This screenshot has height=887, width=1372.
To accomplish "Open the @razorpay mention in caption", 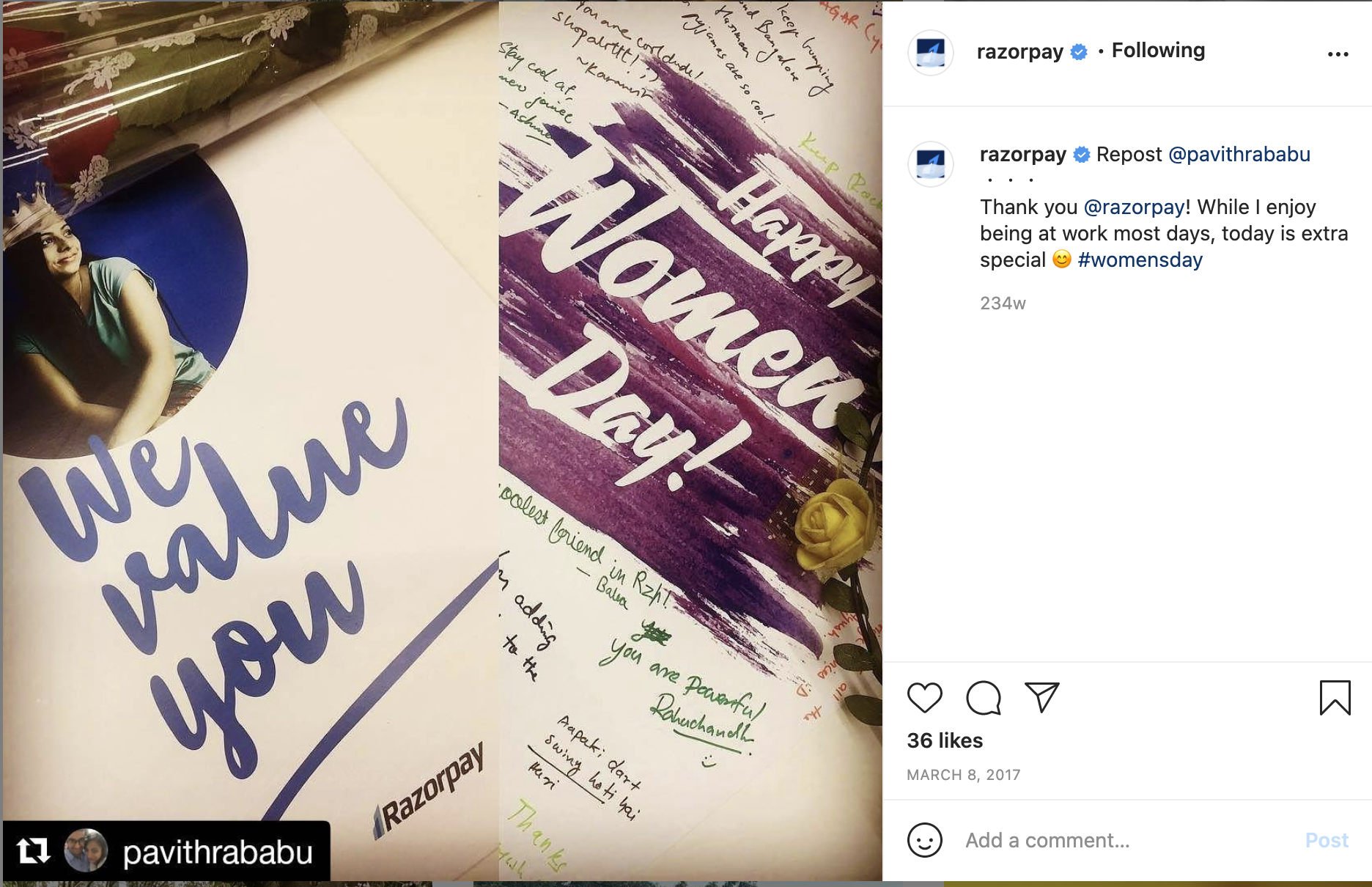I will point(1134,207).
